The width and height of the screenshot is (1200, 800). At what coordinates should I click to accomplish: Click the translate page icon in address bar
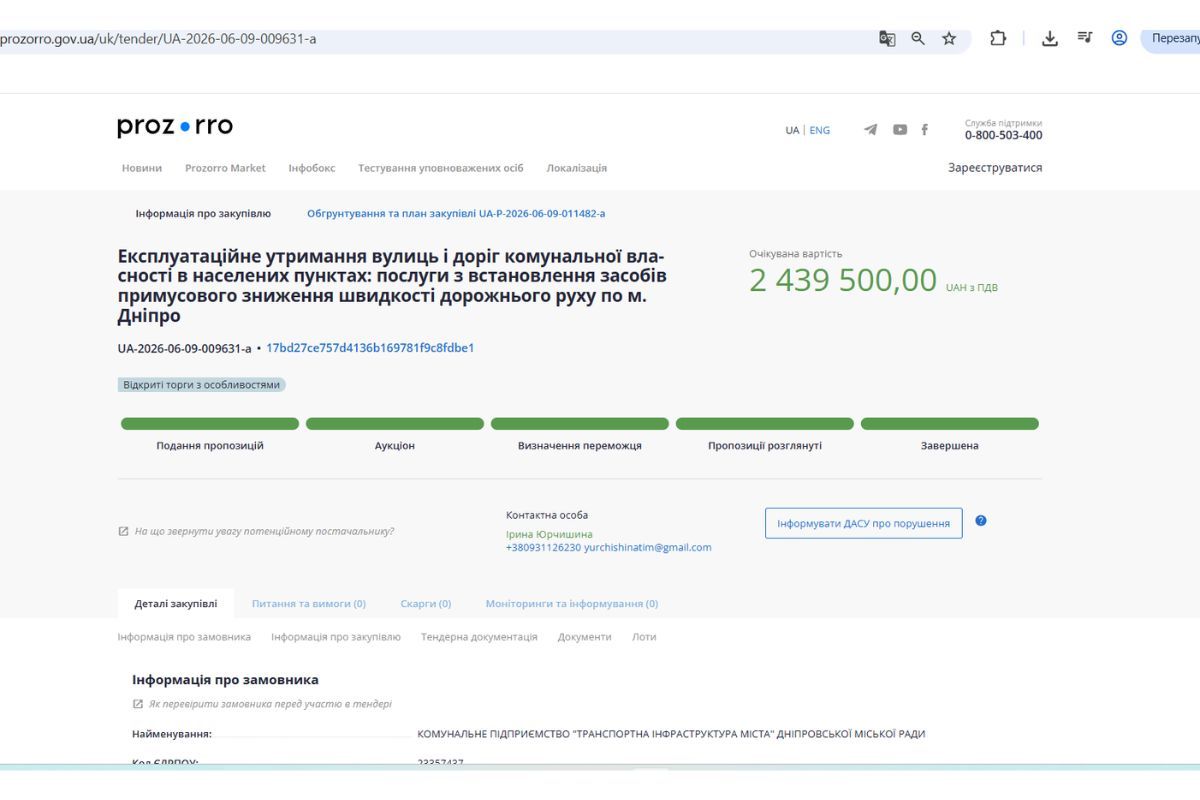coord(887,39)
